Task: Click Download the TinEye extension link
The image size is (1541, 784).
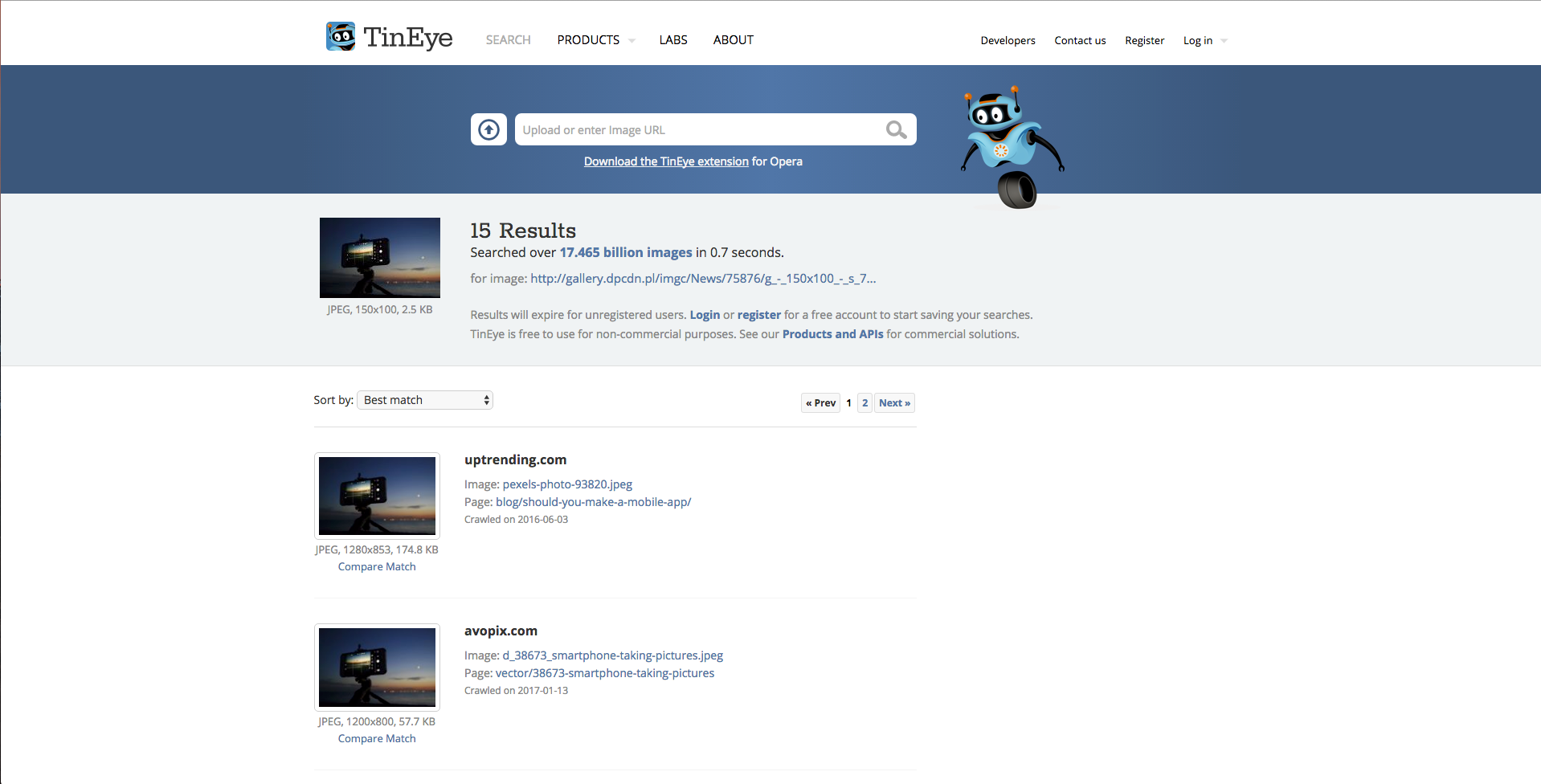Action: pyautogui.click(x=666, y=161)
